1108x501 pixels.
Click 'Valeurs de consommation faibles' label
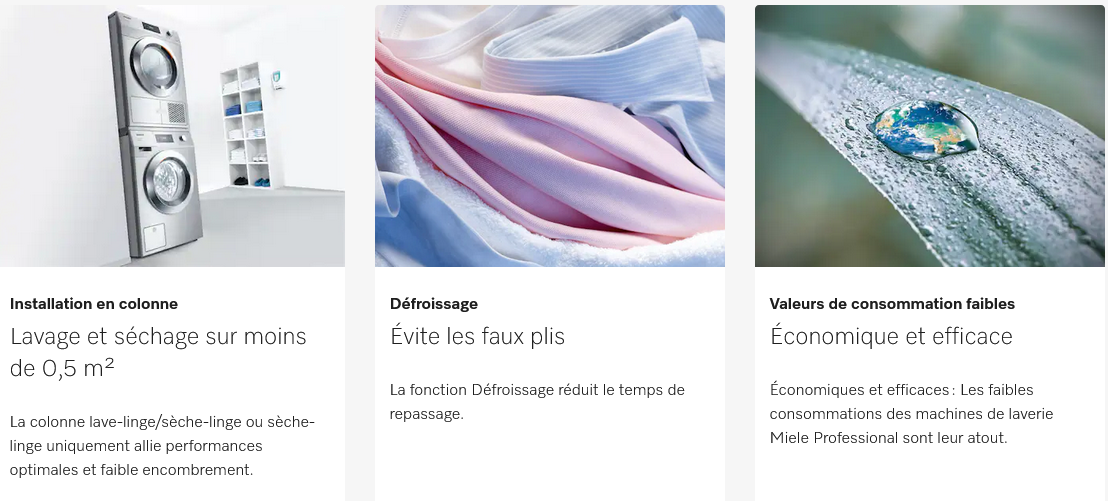pyautogui.click(x=892, y=304)
